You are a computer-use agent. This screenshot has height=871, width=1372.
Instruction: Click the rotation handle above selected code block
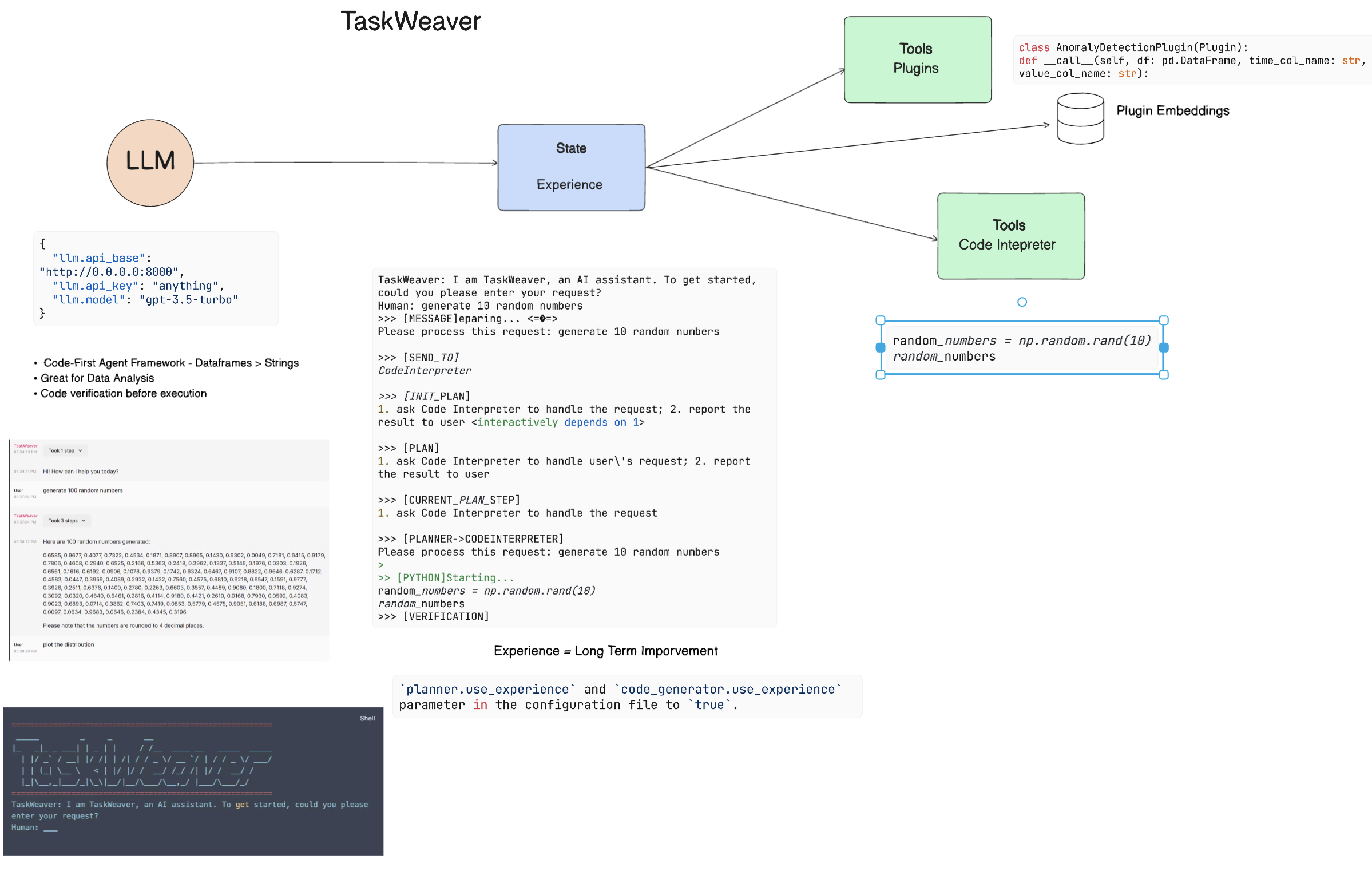[x=1022, y=302]
